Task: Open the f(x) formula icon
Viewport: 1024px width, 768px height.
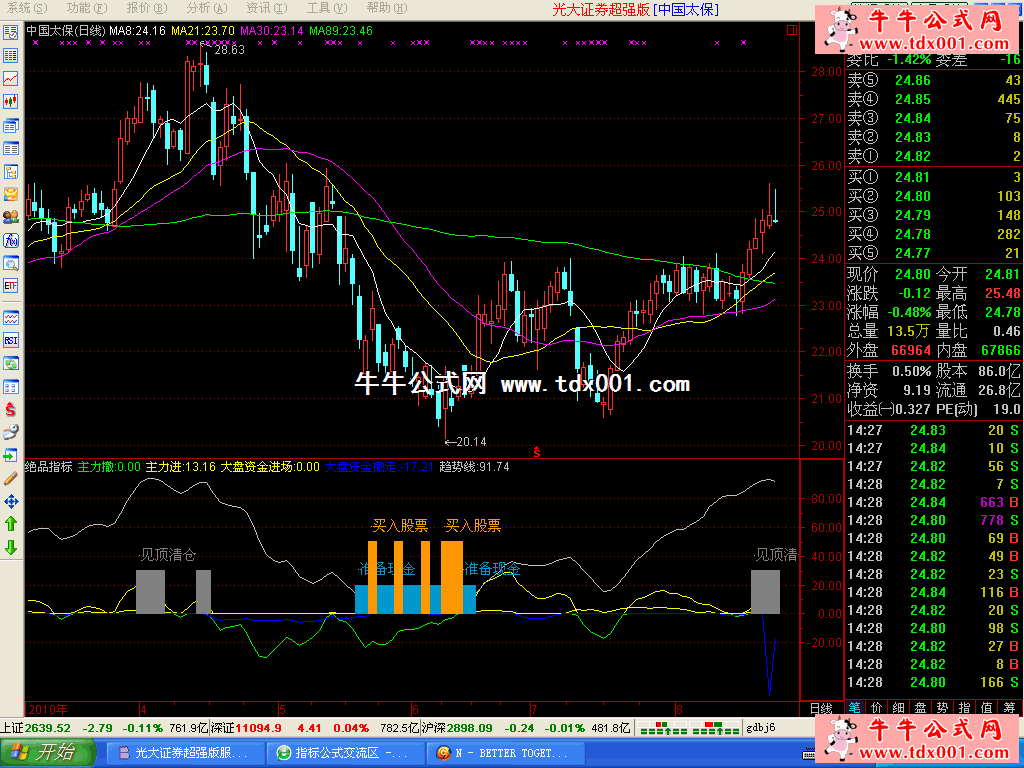Action: (x=10, y=240)
